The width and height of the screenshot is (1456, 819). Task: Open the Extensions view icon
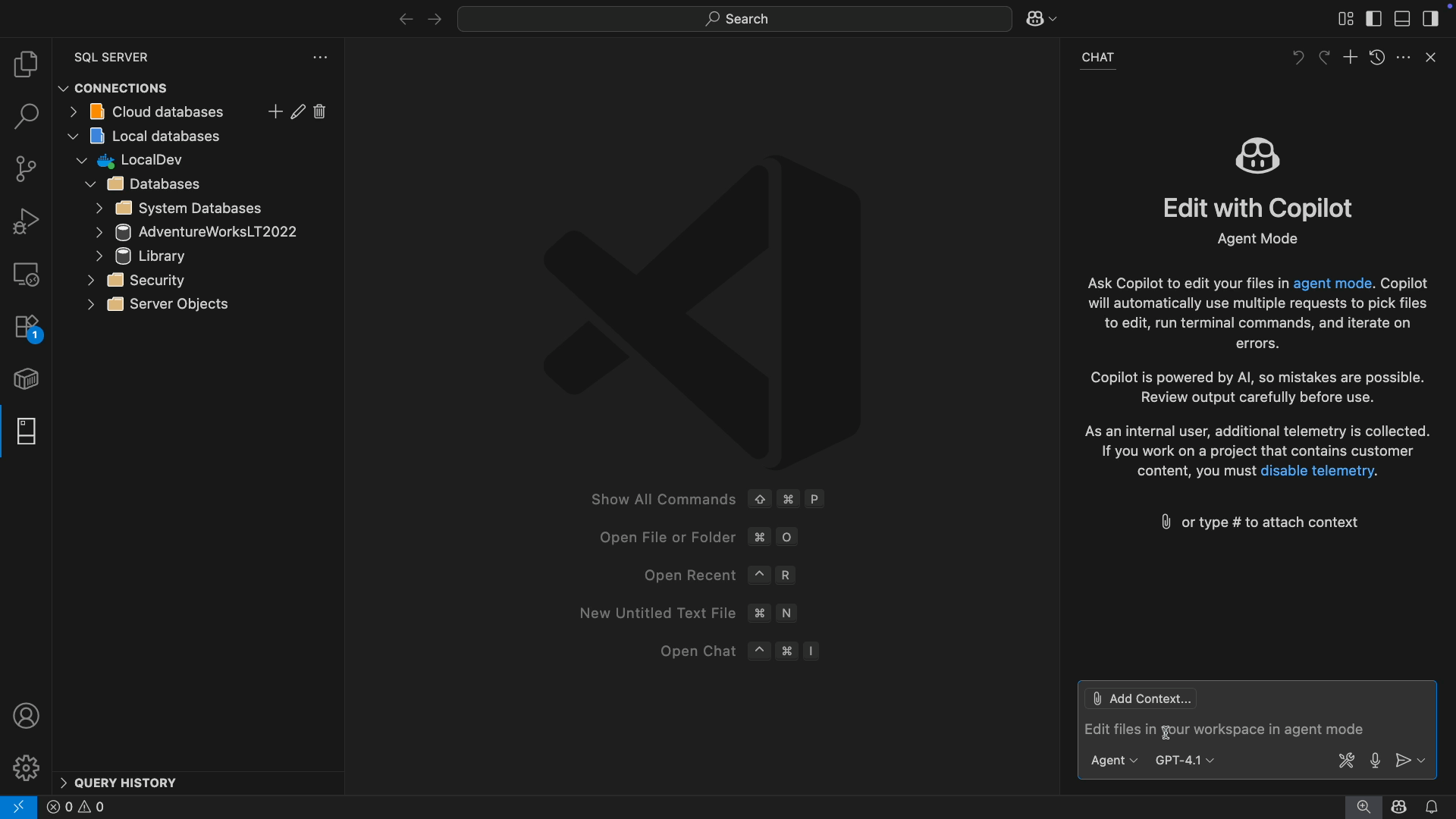pos(26,328)
